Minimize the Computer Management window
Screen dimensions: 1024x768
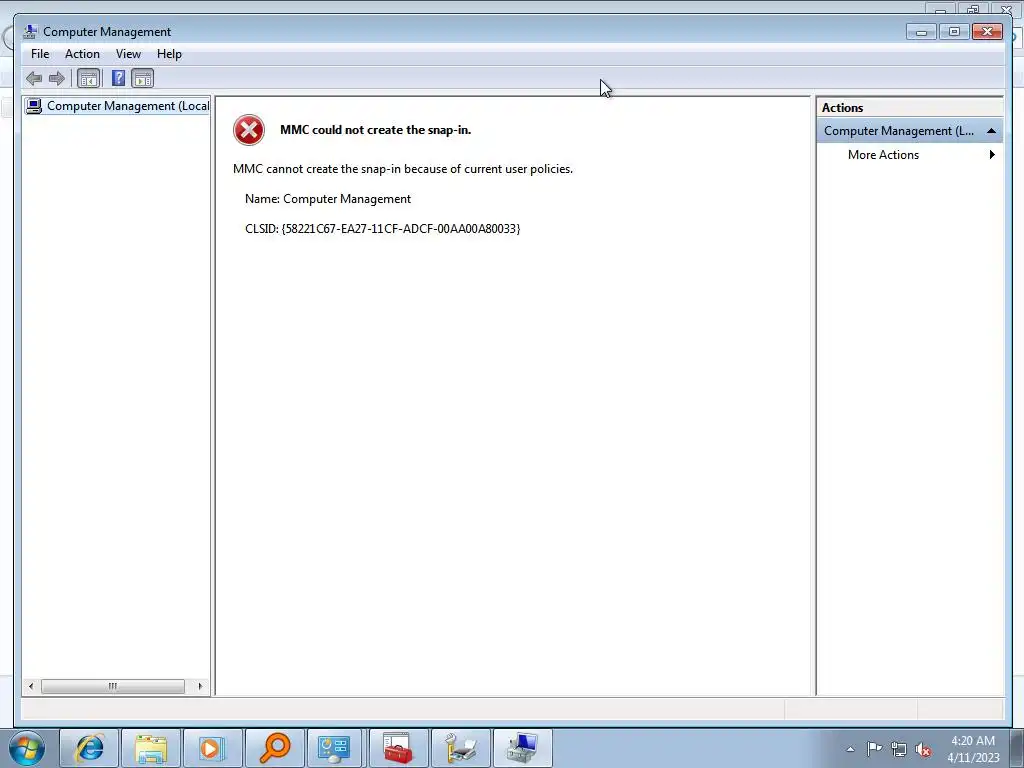pyautogui.click(x=921, y=31)
